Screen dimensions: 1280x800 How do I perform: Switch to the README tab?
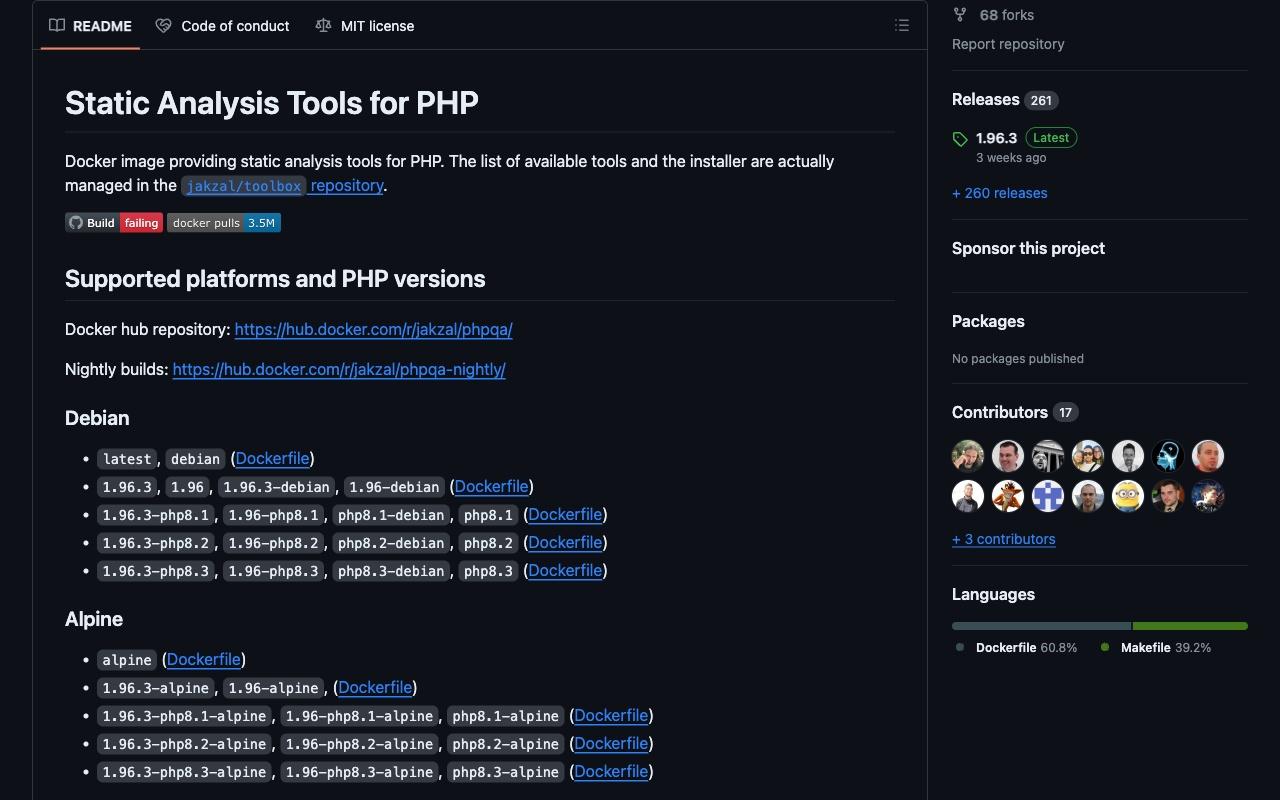point(90,26)
